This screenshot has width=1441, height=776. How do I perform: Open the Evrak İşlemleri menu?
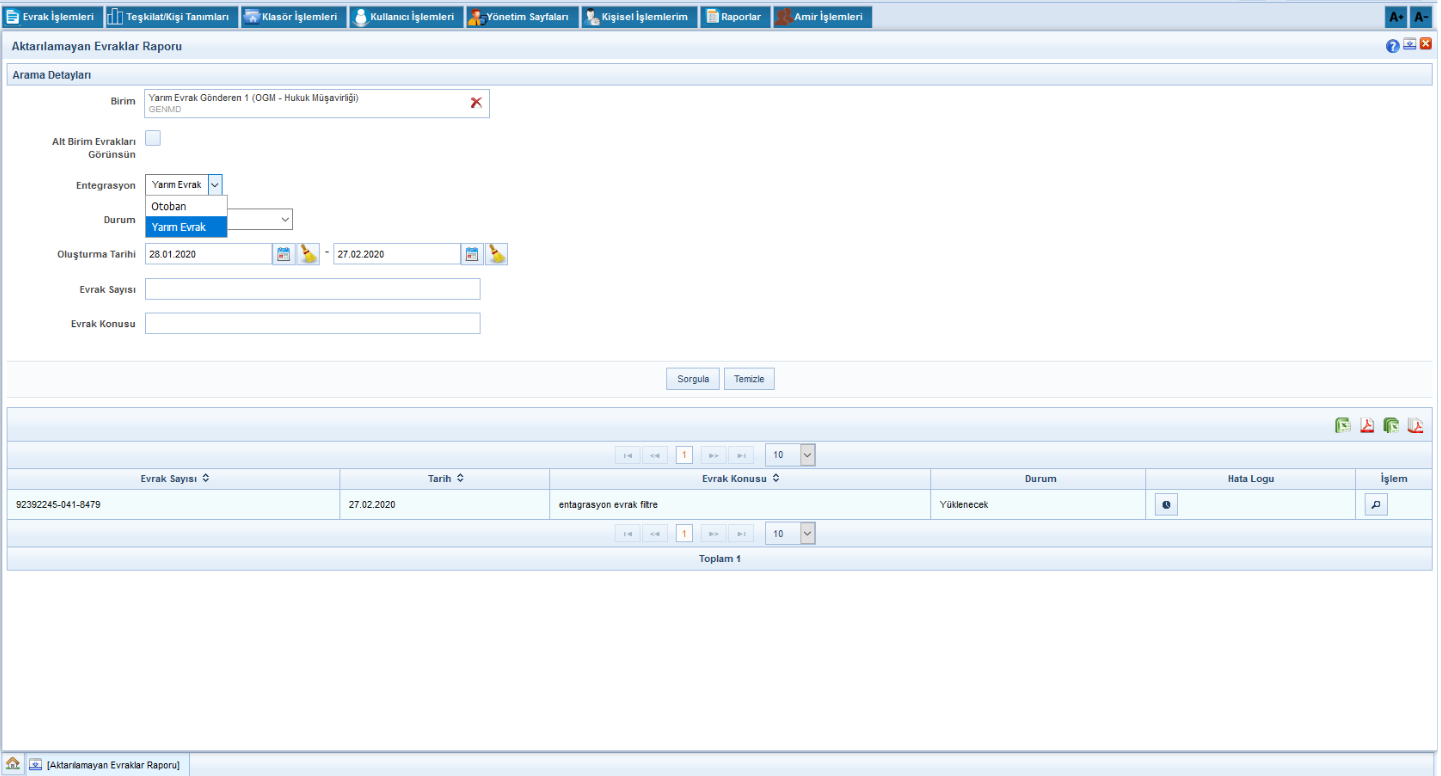pyautogui.click(x=52, y=17)
